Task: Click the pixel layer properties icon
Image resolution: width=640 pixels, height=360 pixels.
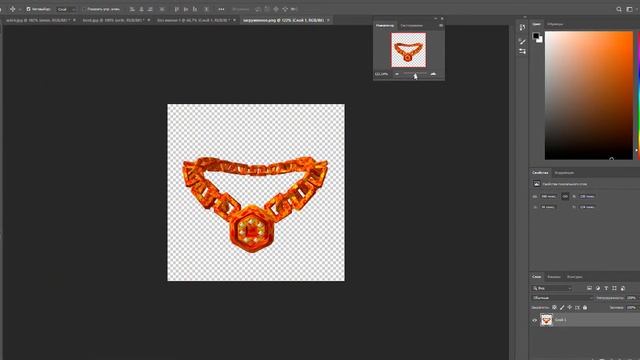Action: pyautogui.click(x=537, y=184)
